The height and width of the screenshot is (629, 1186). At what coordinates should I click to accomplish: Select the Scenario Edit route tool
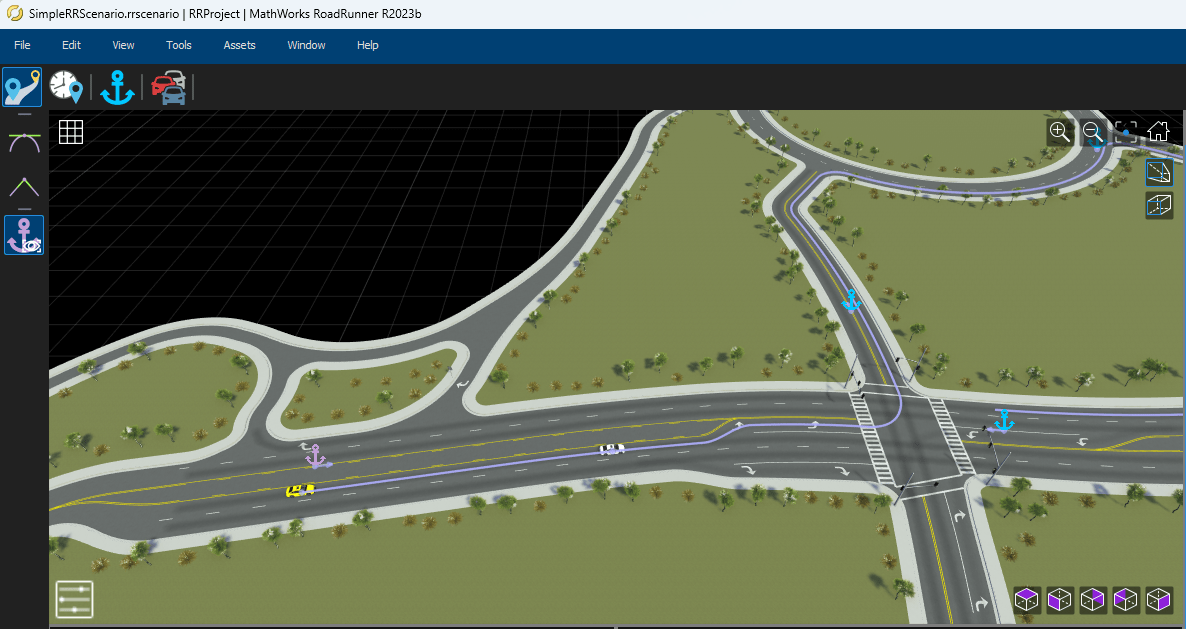point(23,87)
